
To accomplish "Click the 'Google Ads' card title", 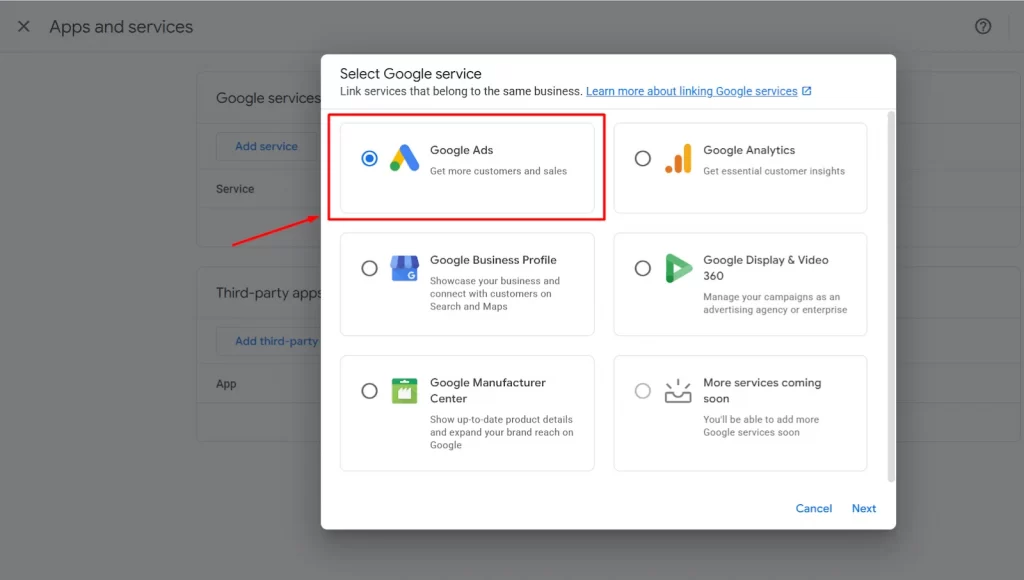I will pyautogui.click(x=461, y=150).
